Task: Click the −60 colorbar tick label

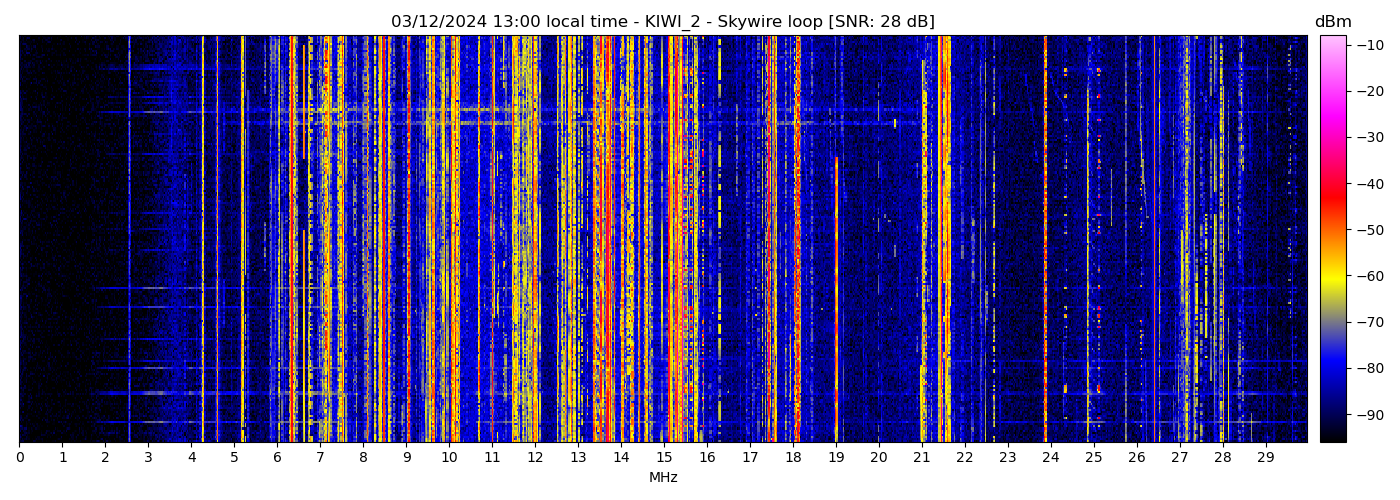Action: click(1369, 276)
